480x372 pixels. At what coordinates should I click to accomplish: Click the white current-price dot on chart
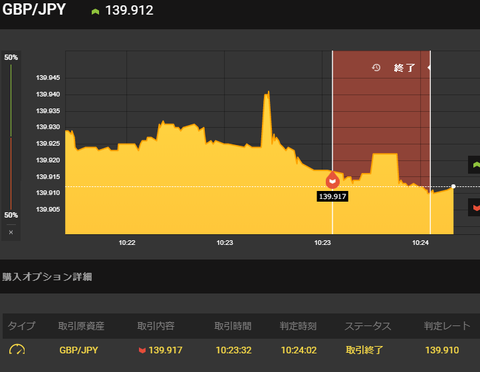click(x=454, y=186)
